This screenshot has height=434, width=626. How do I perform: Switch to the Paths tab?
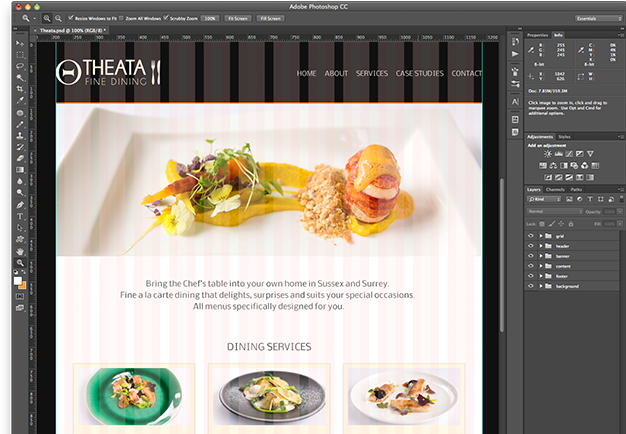[576, 189]
